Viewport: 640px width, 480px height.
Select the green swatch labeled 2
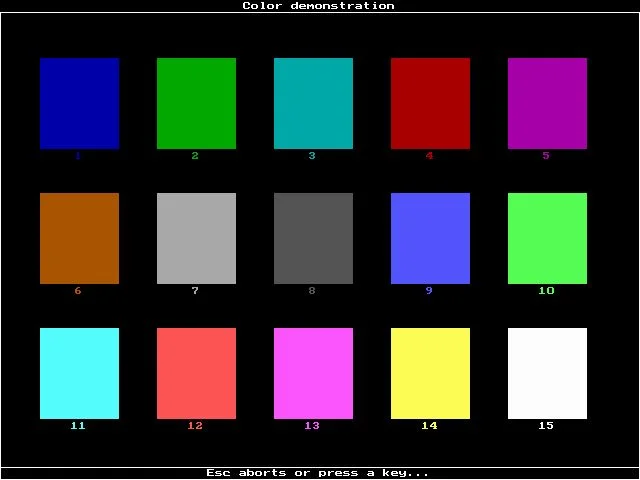point(196,103)
